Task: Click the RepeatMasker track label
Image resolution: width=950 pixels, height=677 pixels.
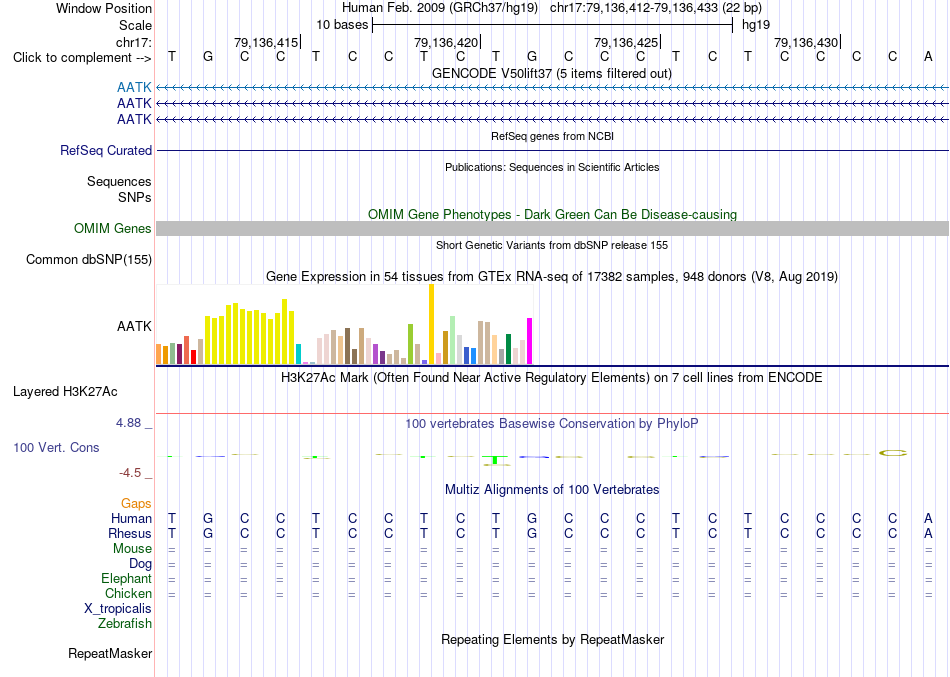Action: tap(110, 653)
